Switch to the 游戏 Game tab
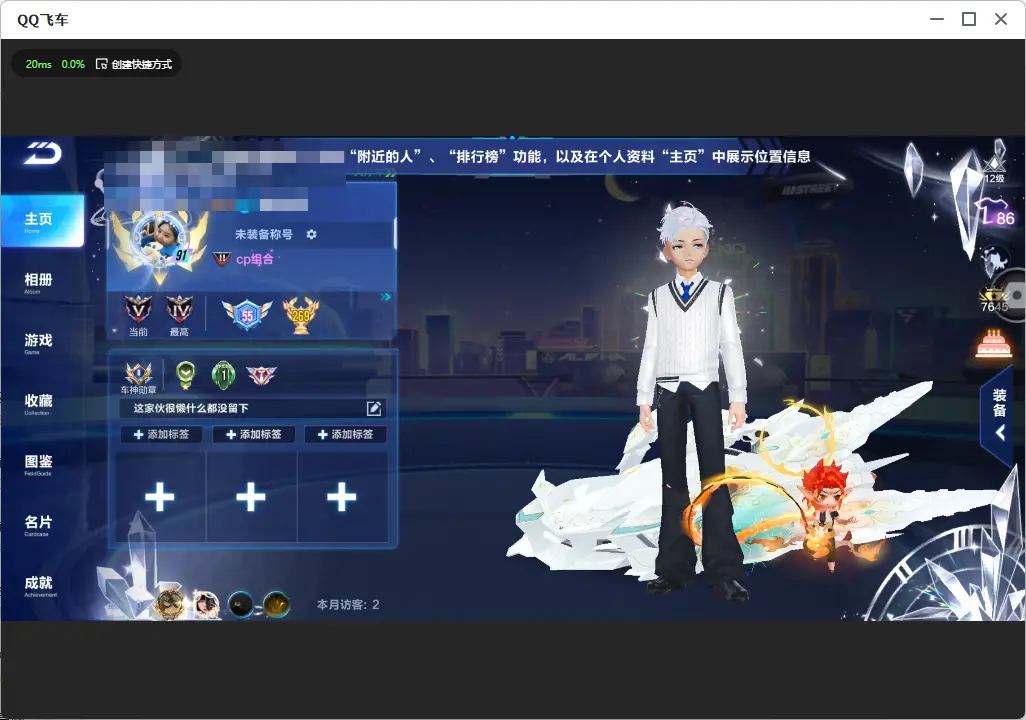This screenshot has height=720, width=1026. tap(39, 343)
